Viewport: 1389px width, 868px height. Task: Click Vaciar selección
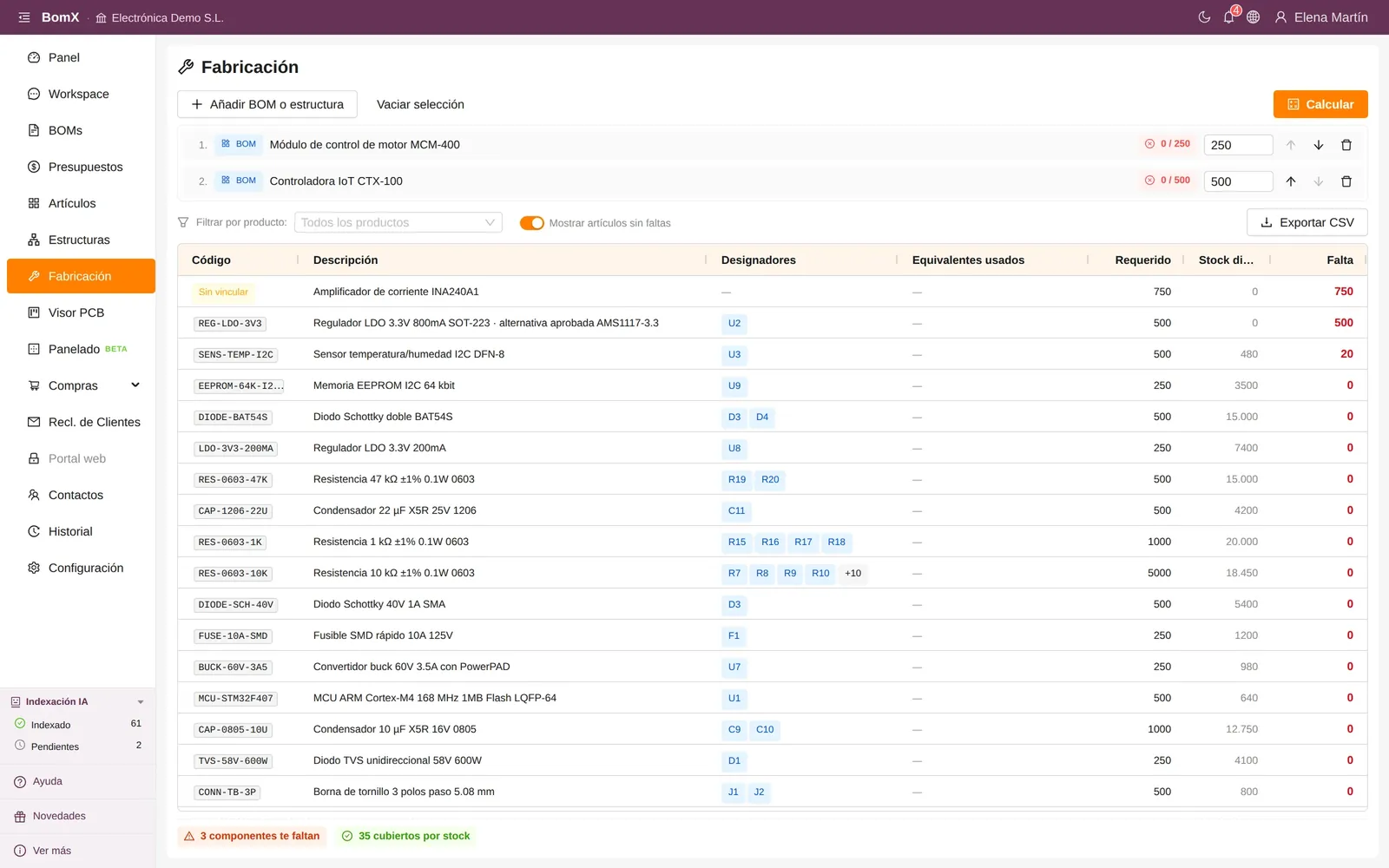[420, 104]
